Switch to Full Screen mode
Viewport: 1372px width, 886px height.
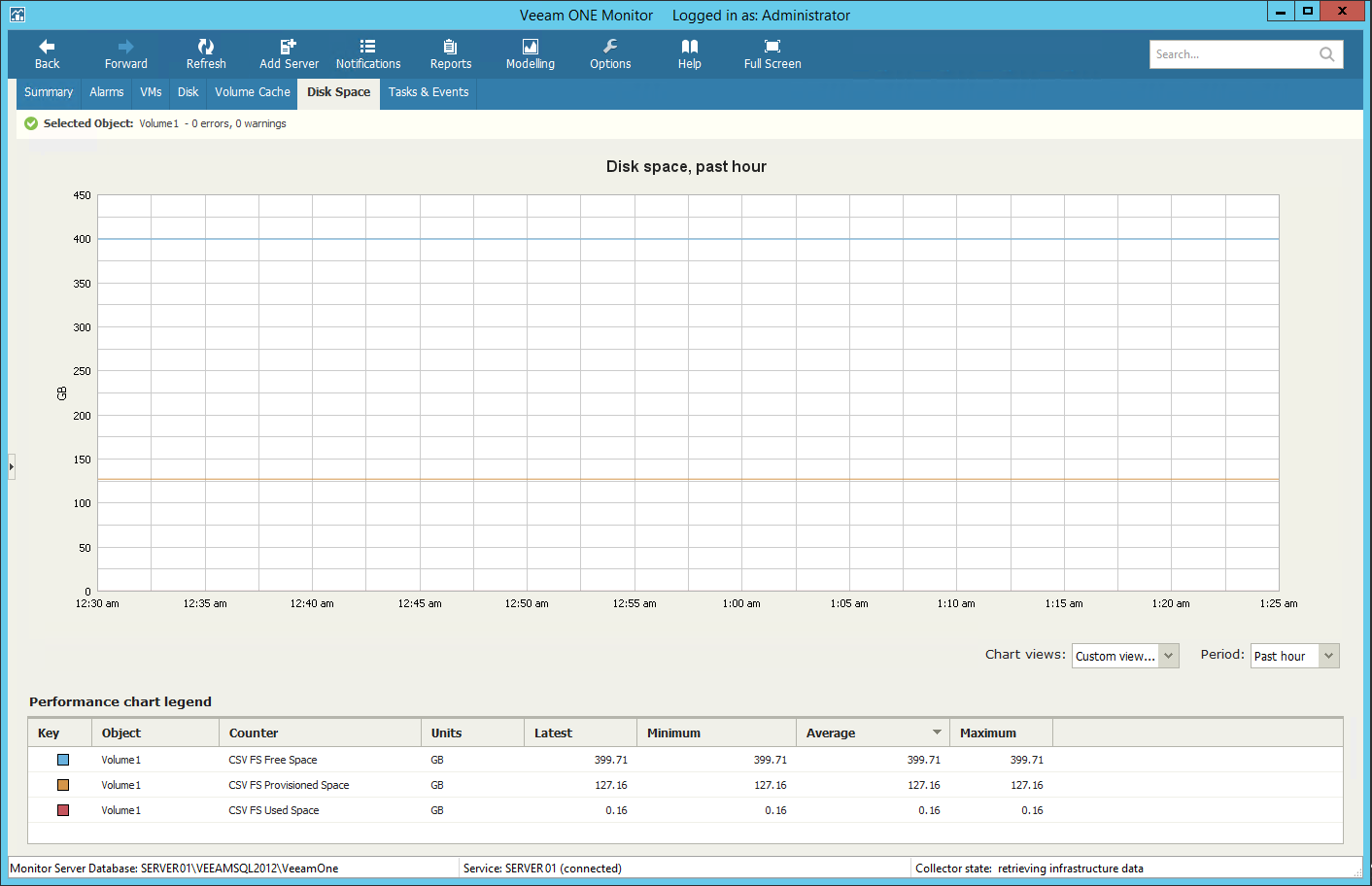coord(772,54)
